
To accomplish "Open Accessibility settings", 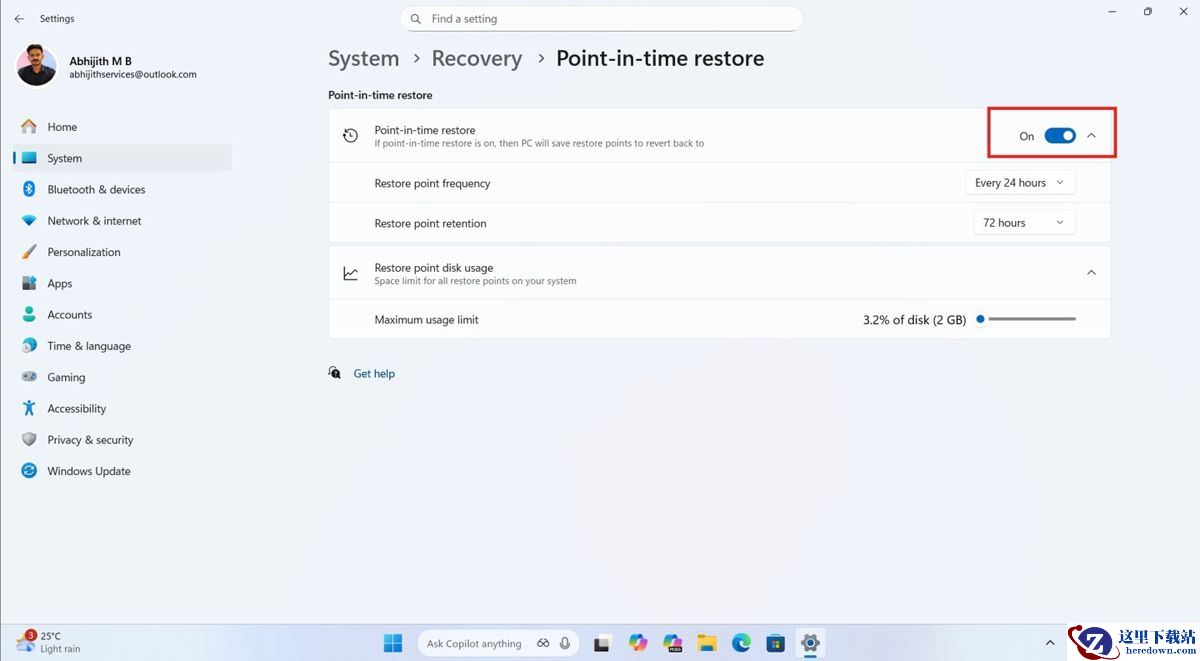I will (x=76, y=409).
